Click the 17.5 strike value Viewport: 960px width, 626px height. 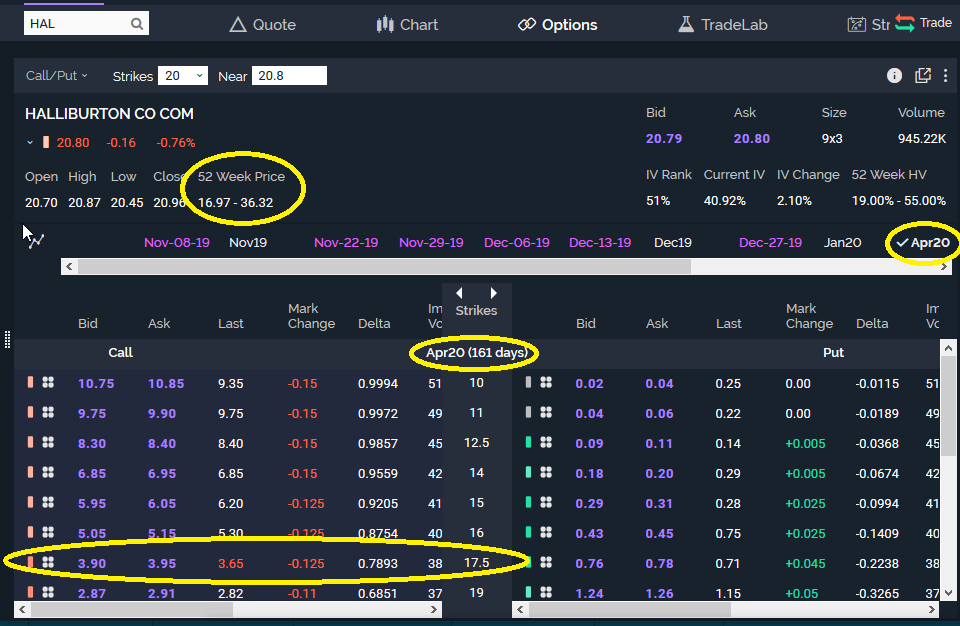[x=476, y=562]
